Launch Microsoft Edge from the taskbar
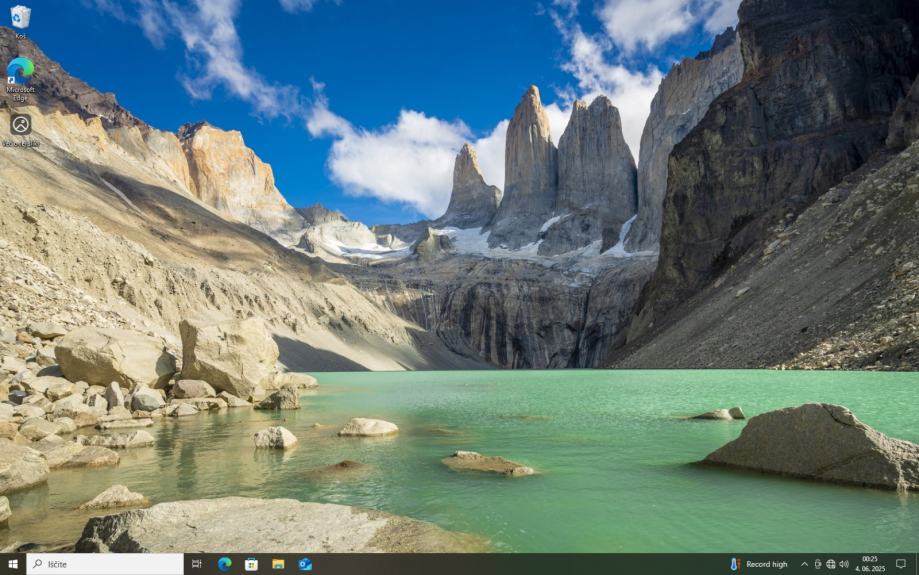This screenshot has width=919, height=575. [224, 564]
